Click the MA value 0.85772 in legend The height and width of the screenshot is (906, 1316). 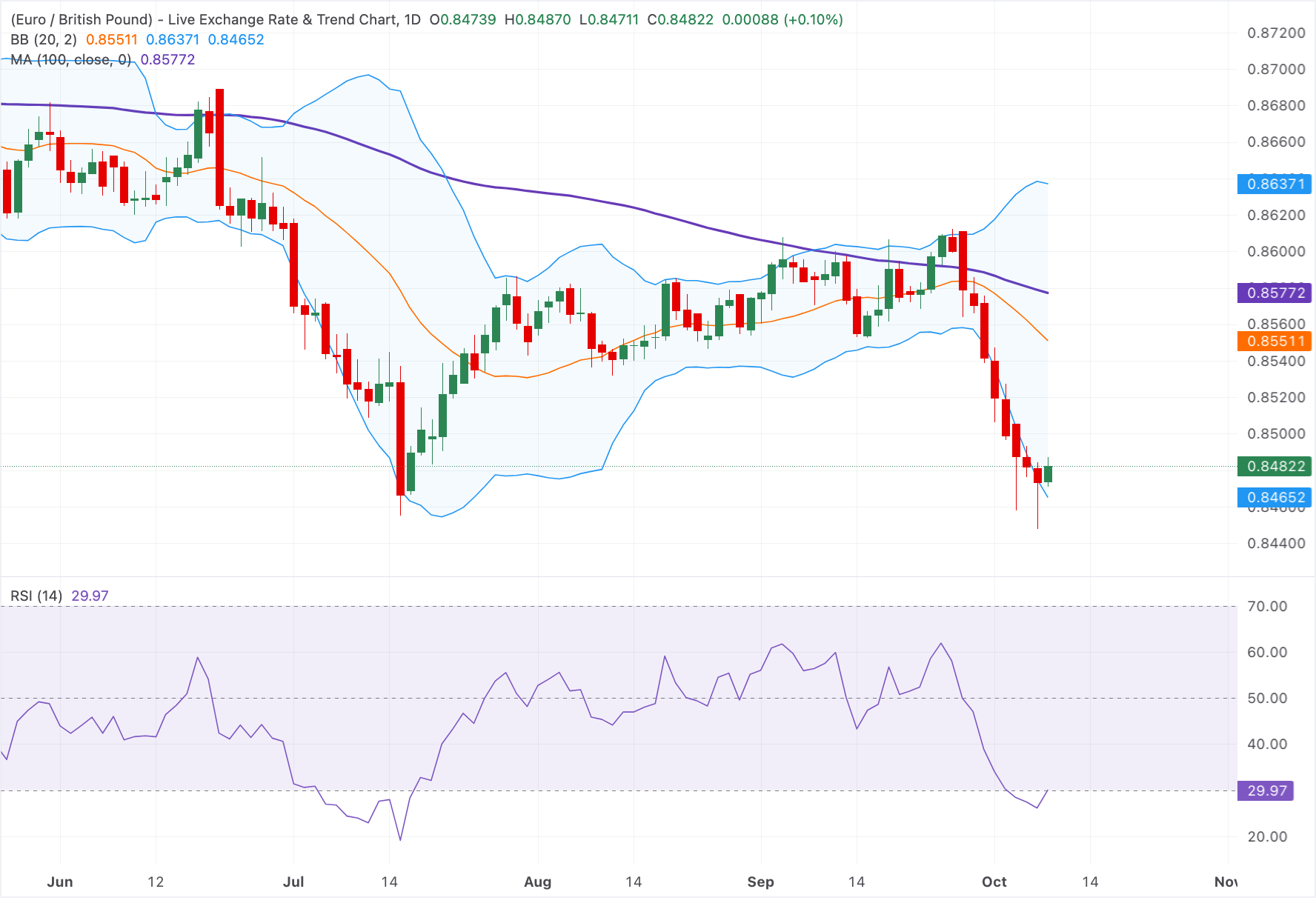[x=167, y=59]
